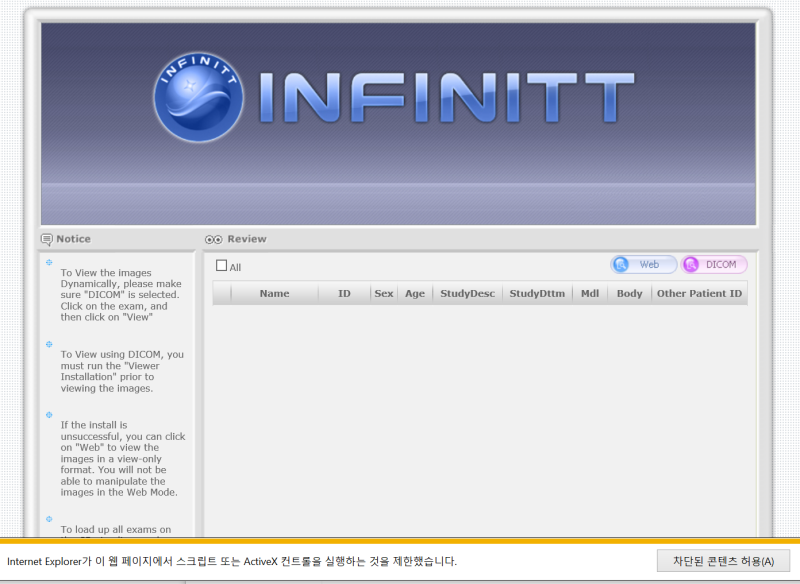Select Web viewing mode
This screenshot has width=800, height=584.
click(643, 264)
